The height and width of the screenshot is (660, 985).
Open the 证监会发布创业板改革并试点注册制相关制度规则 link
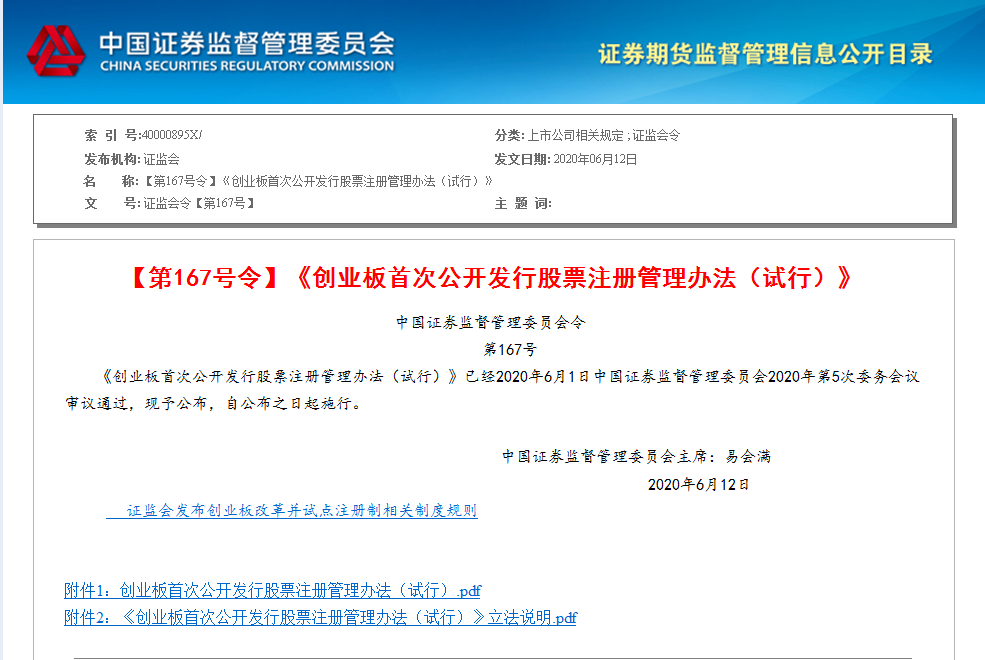(x=292, y=511)
